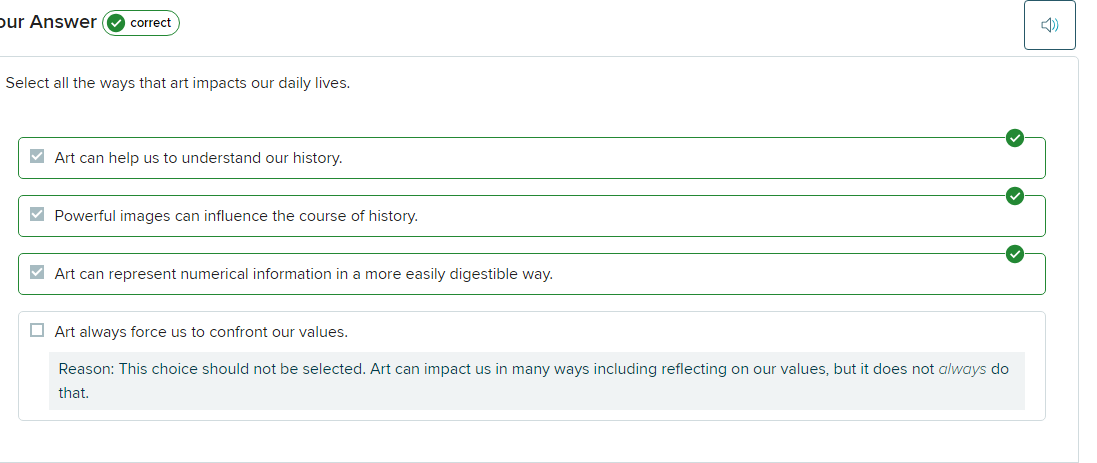Check the 'Art always force us' checkbox

coord(38,331)
